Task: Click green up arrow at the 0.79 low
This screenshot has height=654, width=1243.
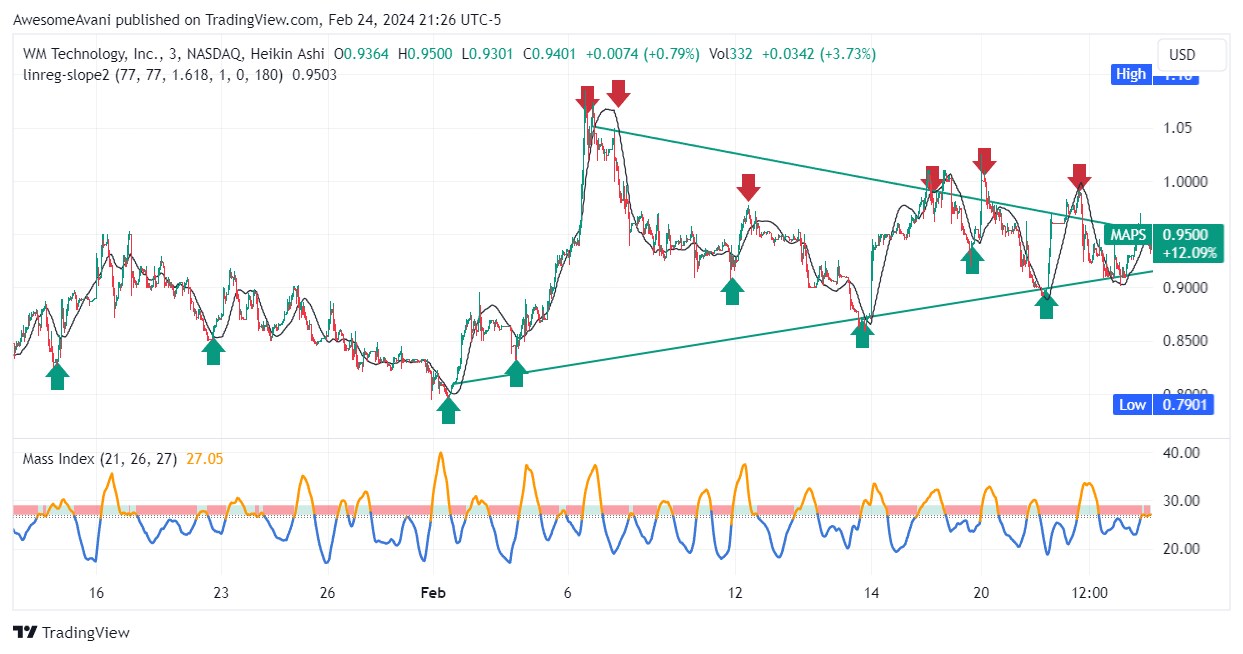Action: [448, 410]
